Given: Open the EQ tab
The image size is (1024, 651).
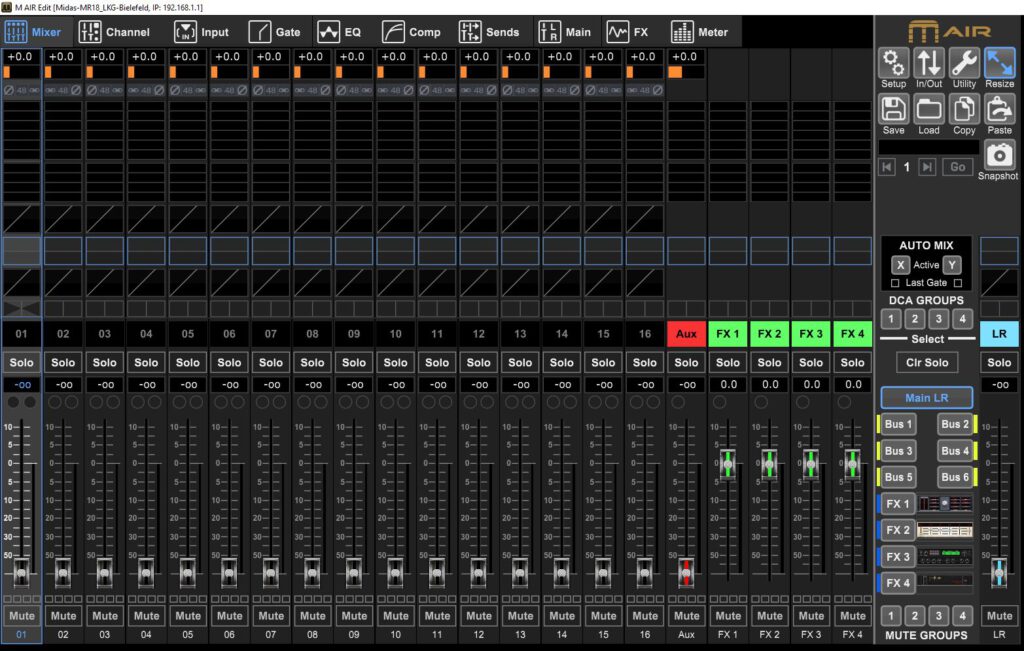Looking at the screenshot, I should [339, 32].
